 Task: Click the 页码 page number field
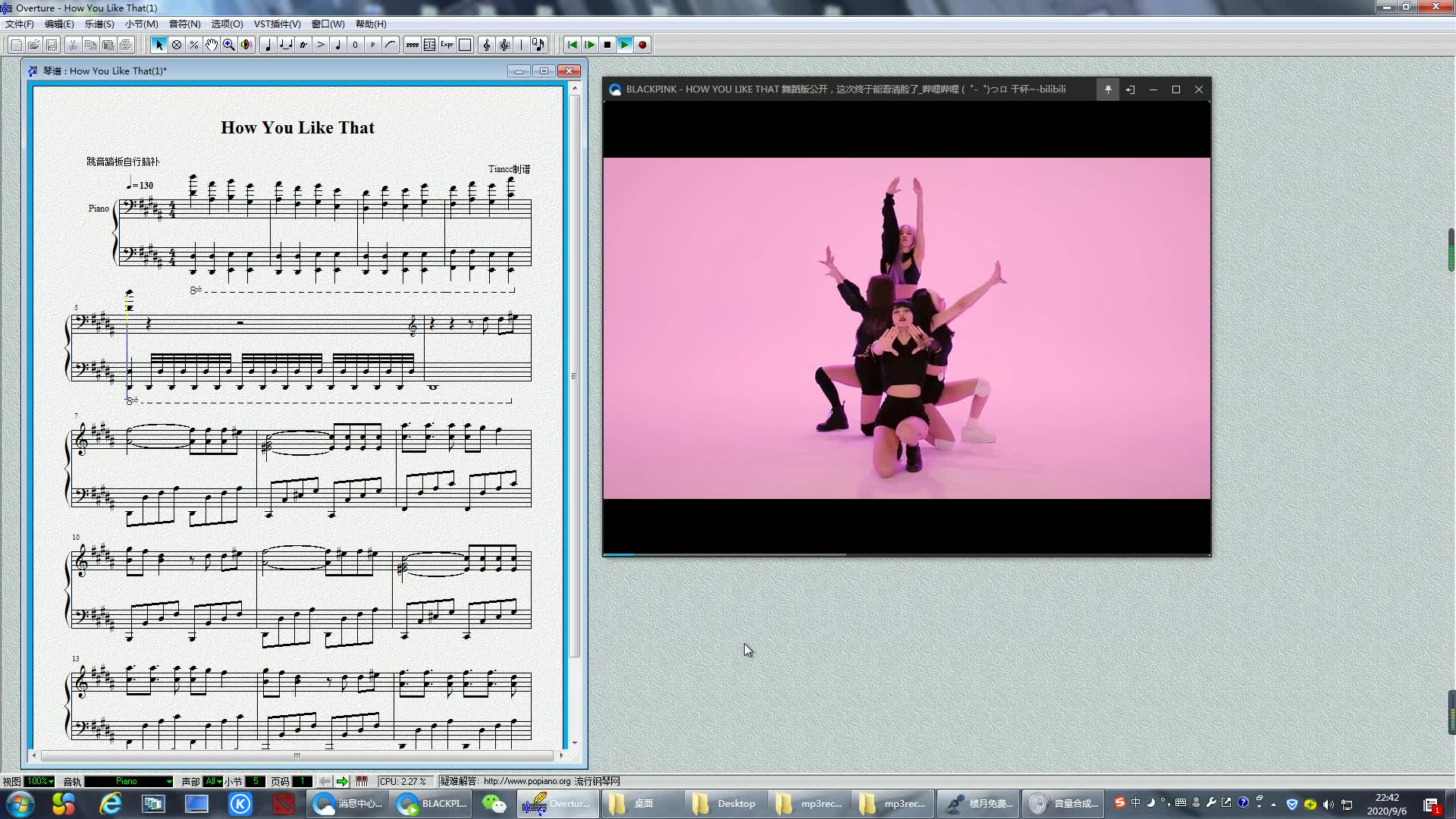(302, 781)
